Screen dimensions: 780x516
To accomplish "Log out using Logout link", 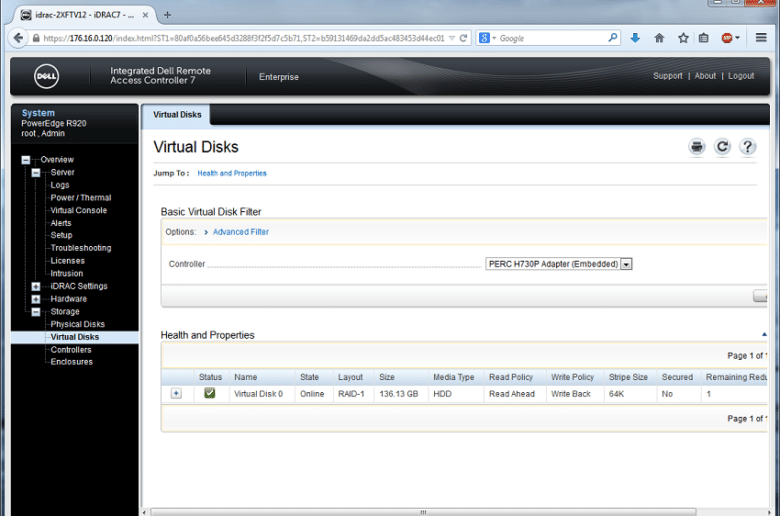I will point(741,76).
